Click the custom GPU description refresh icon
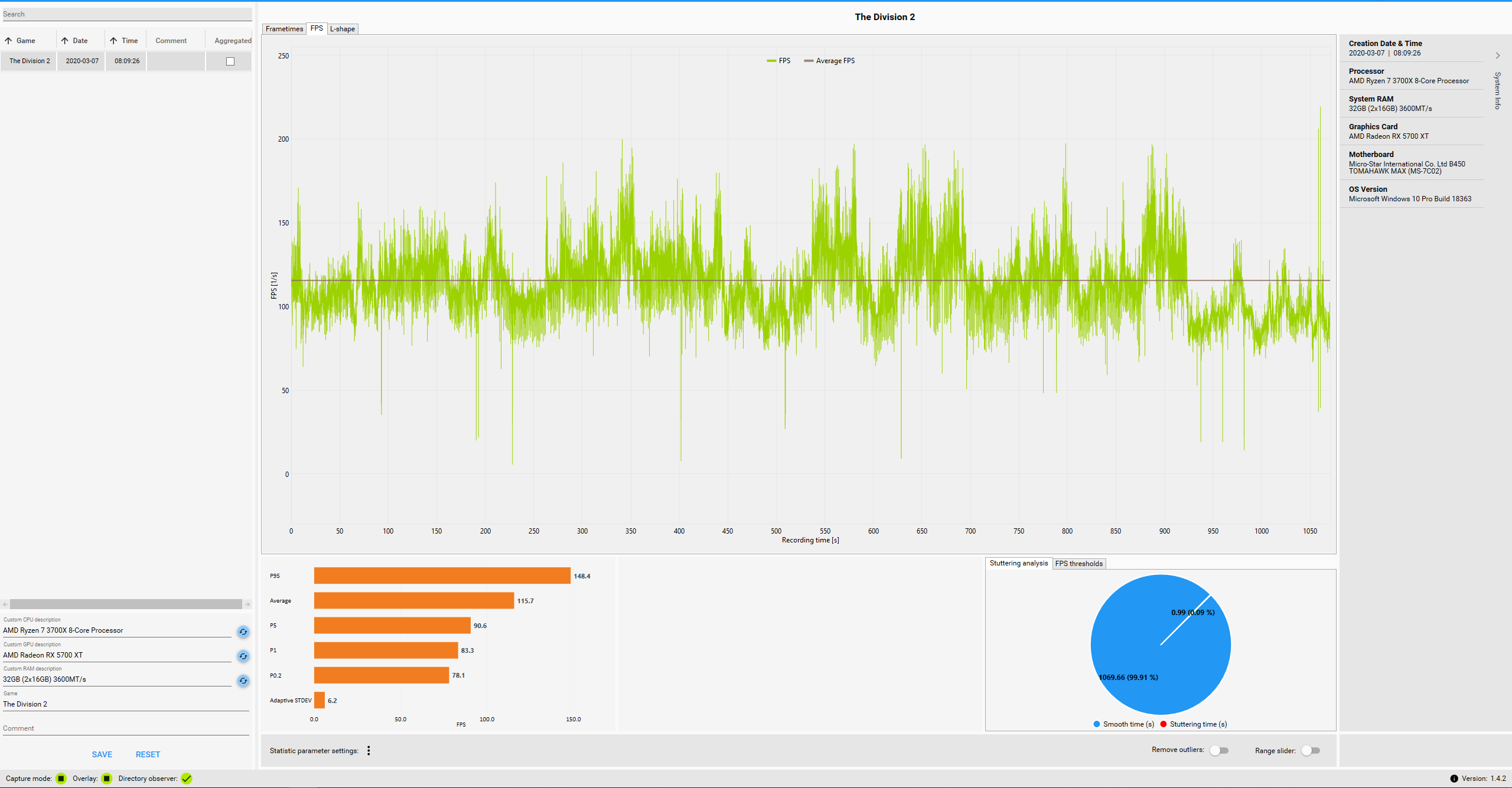Image resolution: width=1512 pixels, height=788 pixels. pos(243,656)
